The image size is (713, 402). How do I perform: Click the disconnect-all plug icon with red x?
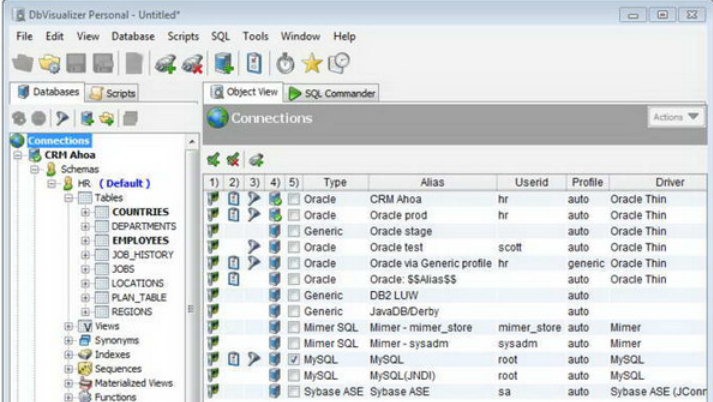coord(233,160)
